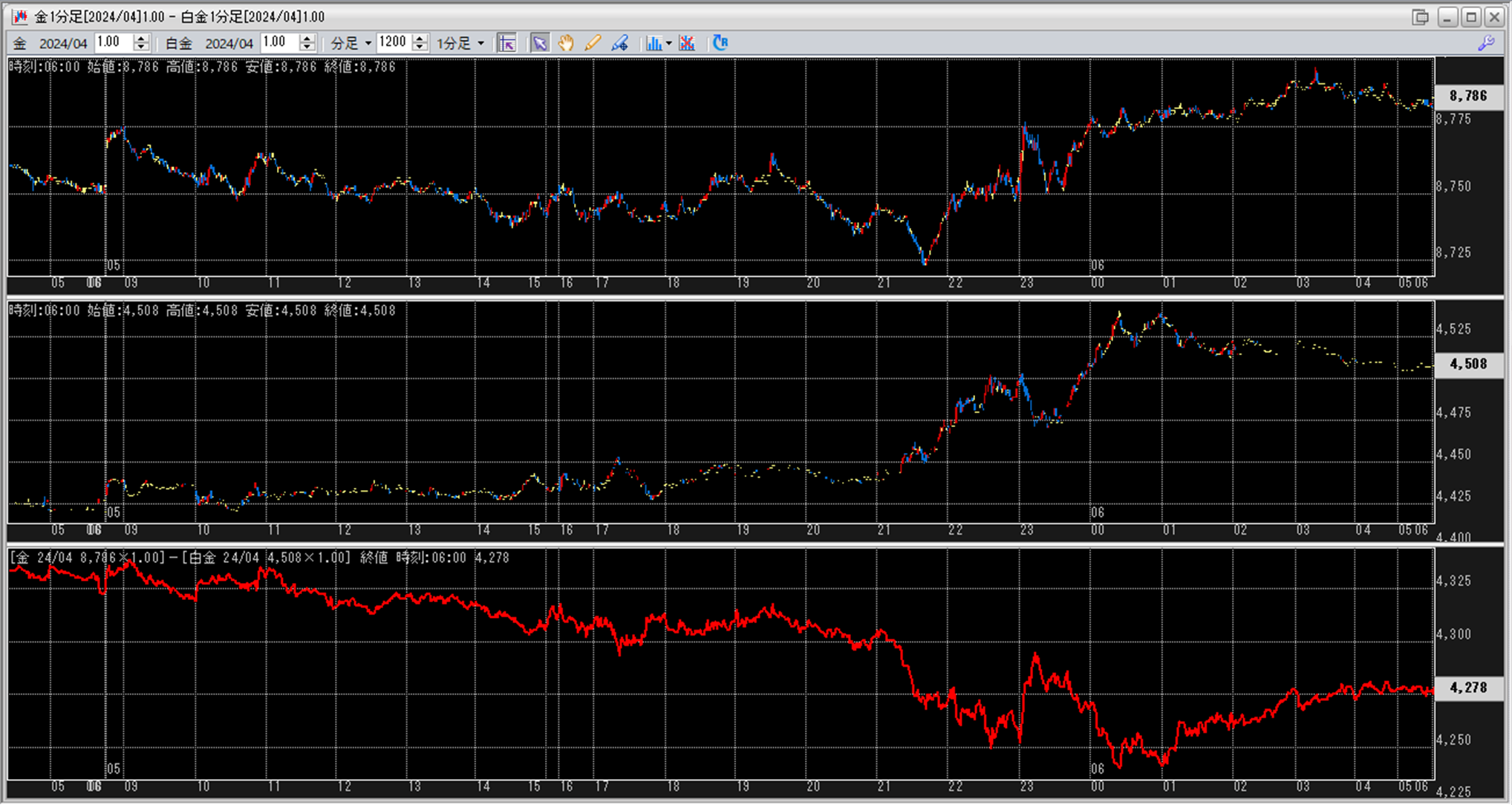Click the 8,786 current price label

pyautogui.click(x=1467, y=96)
